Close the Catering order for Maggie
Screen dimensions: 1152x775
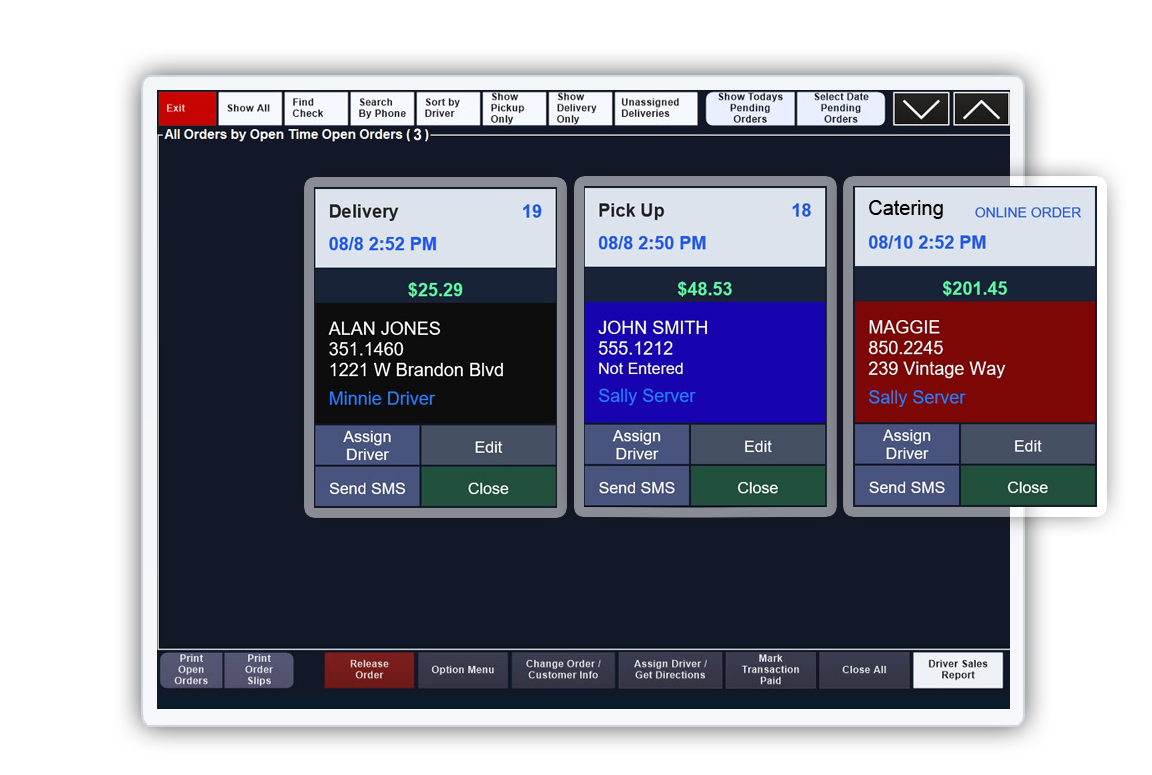point(1027,488)
